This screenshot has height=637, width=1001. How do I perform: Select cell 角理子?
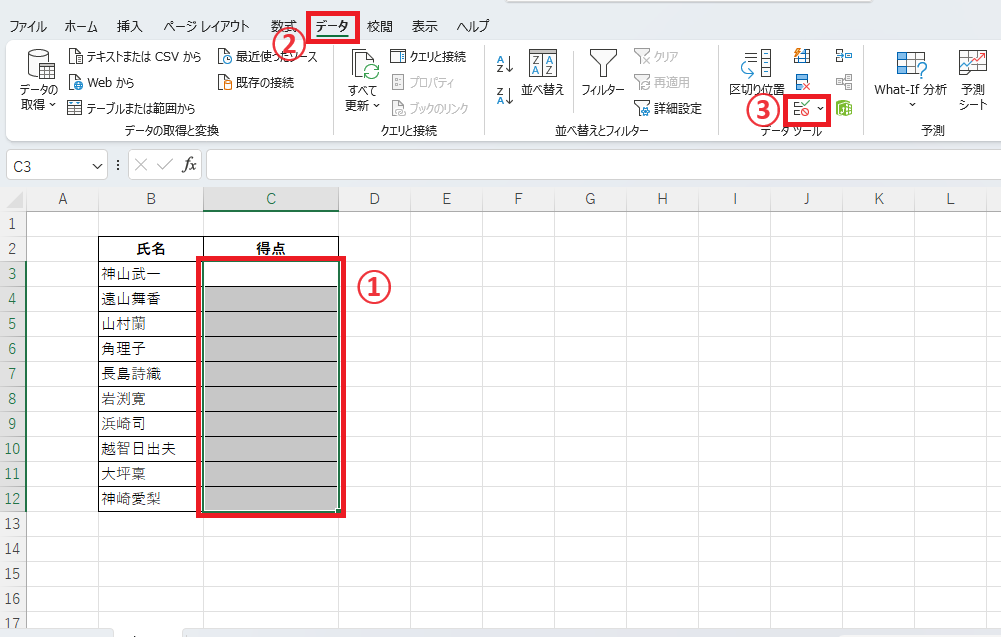click(x=151, y=348)
